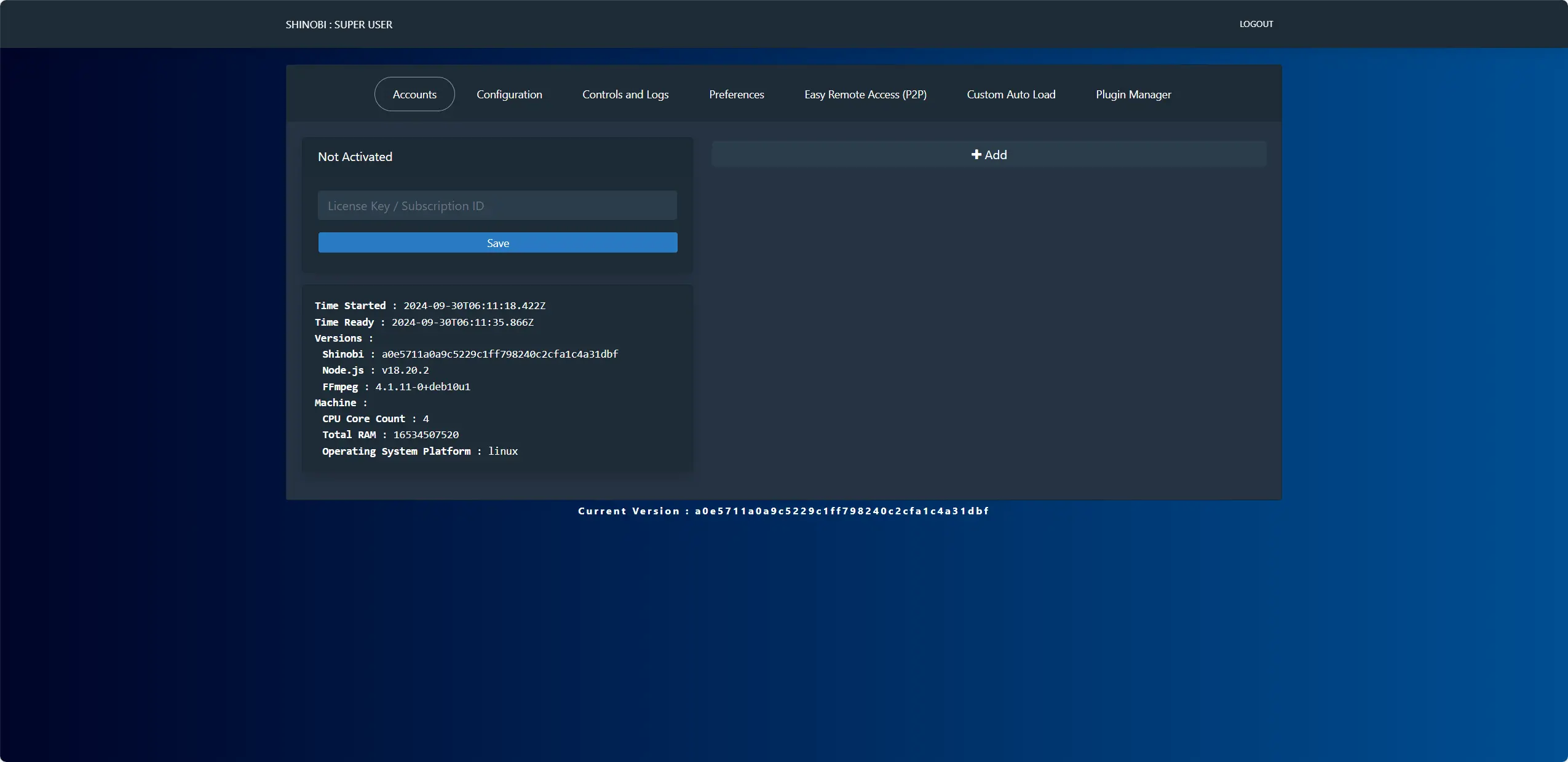Switch to the Configuration tab
This screenshot has width=1568, height=762.
point(509,94)
